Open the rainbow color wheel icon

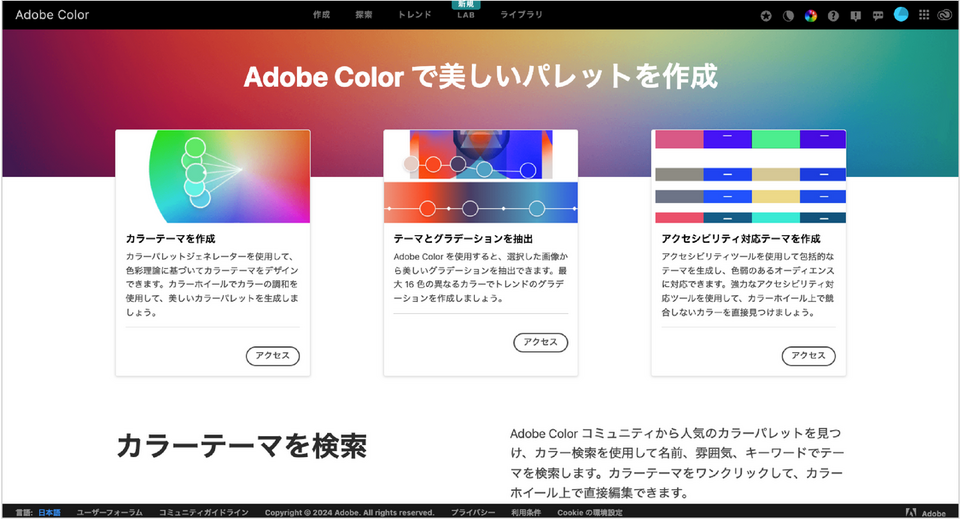click(x=811, y=16)
